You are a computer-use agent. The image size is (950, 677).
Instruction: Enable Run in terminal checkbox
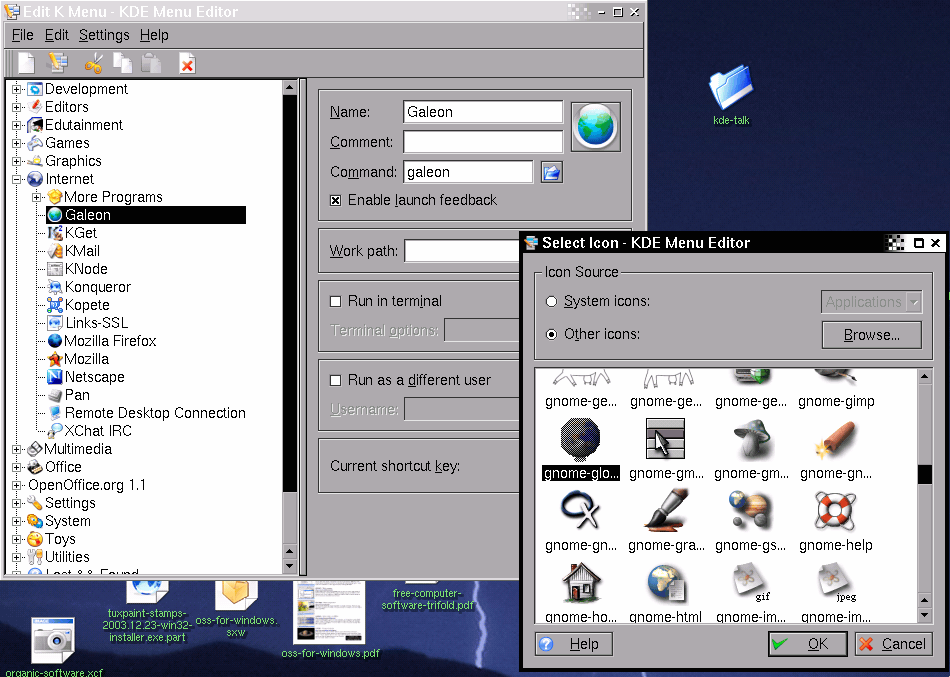pos(335,301)
